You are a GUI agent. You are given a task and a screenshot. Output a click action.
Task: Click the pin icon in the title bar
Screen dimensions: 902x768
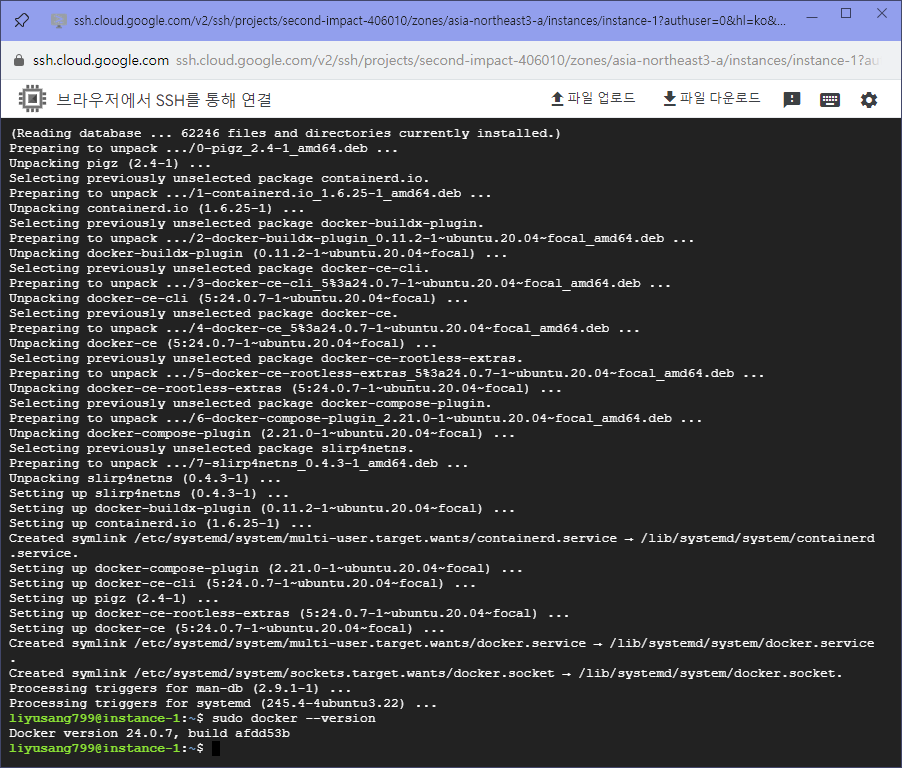point(22,21)
